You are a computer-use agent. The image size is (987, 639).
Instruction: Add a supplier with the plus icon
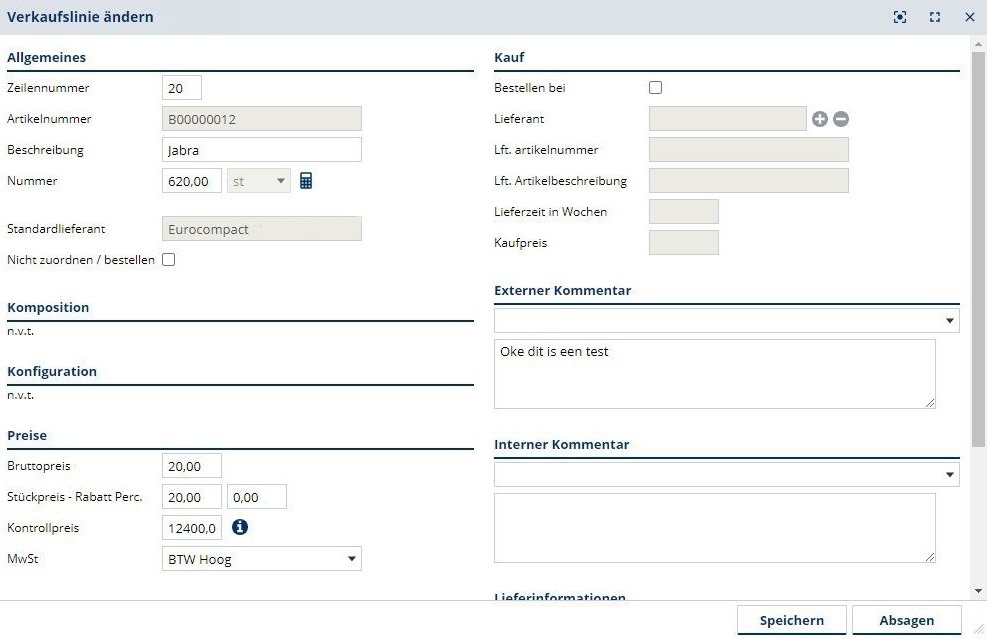[820, 119]
